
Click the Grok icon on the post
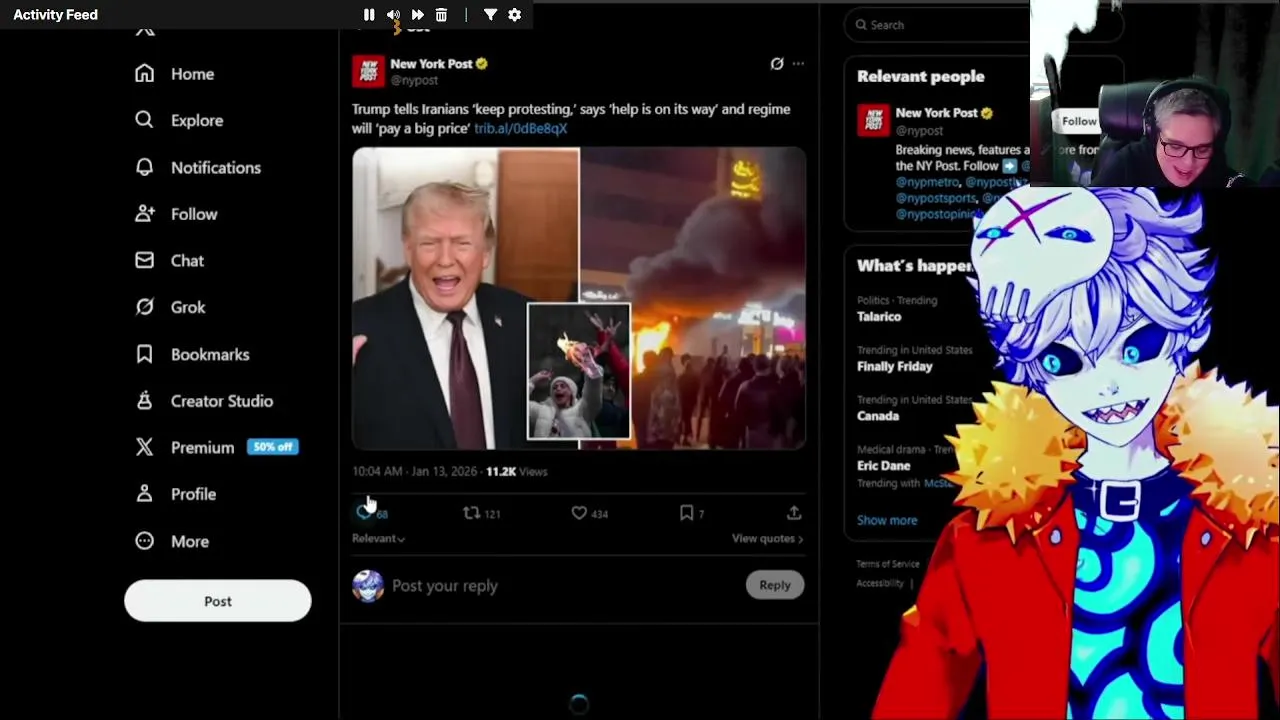[x=777, y=64]
